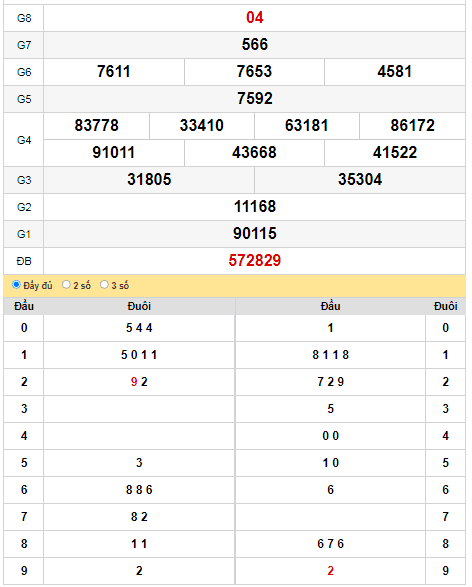Click the red G8 prize number 04
This screenshot has width=472, height=587.
coord(255,18)
